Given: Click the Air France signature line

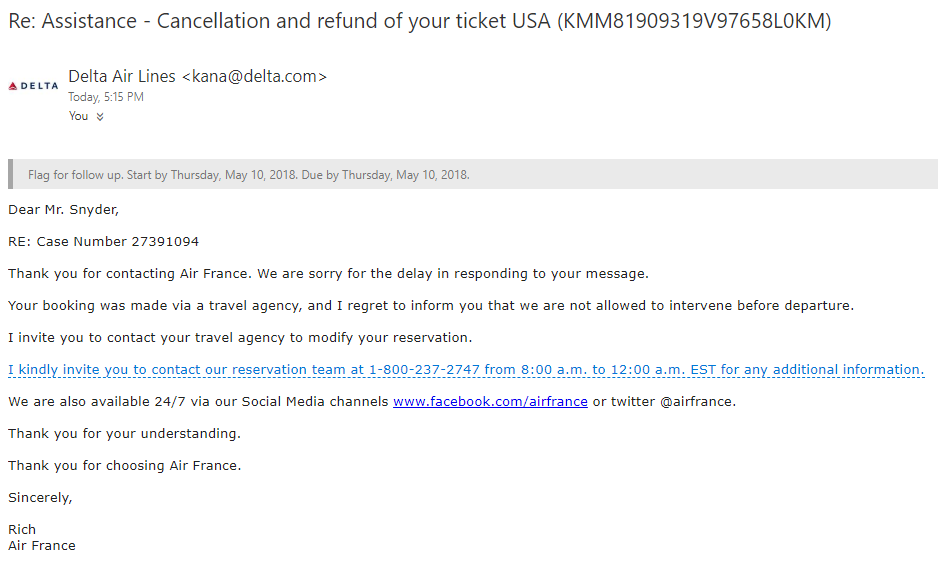Looking at the screenshot, I should click(x=42, y=546).
